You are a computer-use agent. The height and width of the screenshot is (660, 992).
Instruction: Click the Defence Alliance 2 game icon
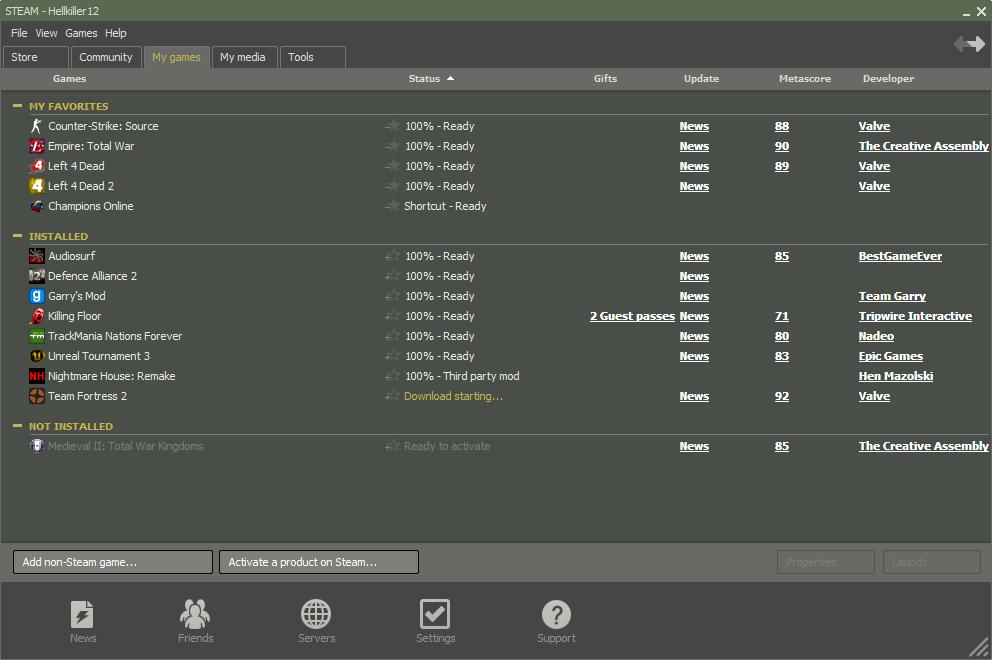click(37, 276)
